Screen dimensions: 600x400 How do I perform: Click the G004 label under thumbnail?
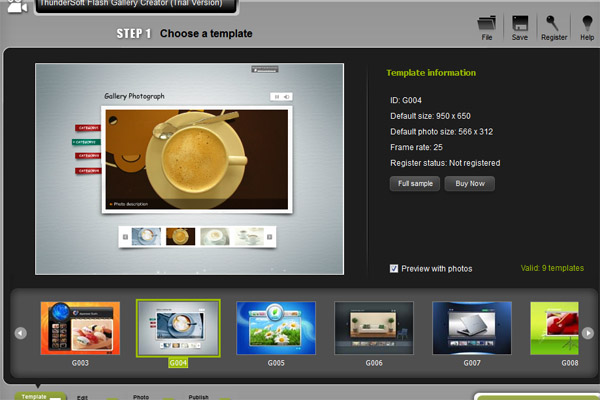[x=178, y=362]
